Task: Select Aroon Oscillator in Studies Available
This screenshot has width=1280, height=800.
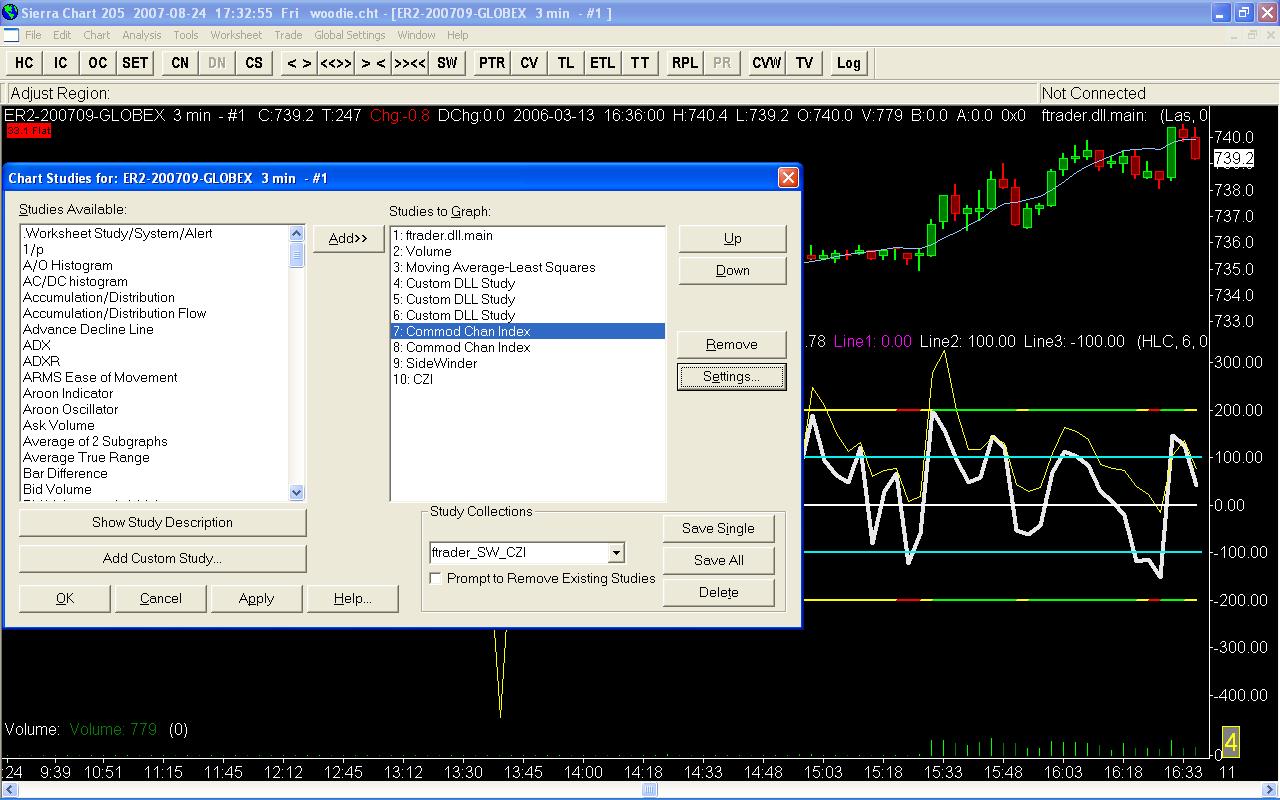Action: tap(70, 409)
